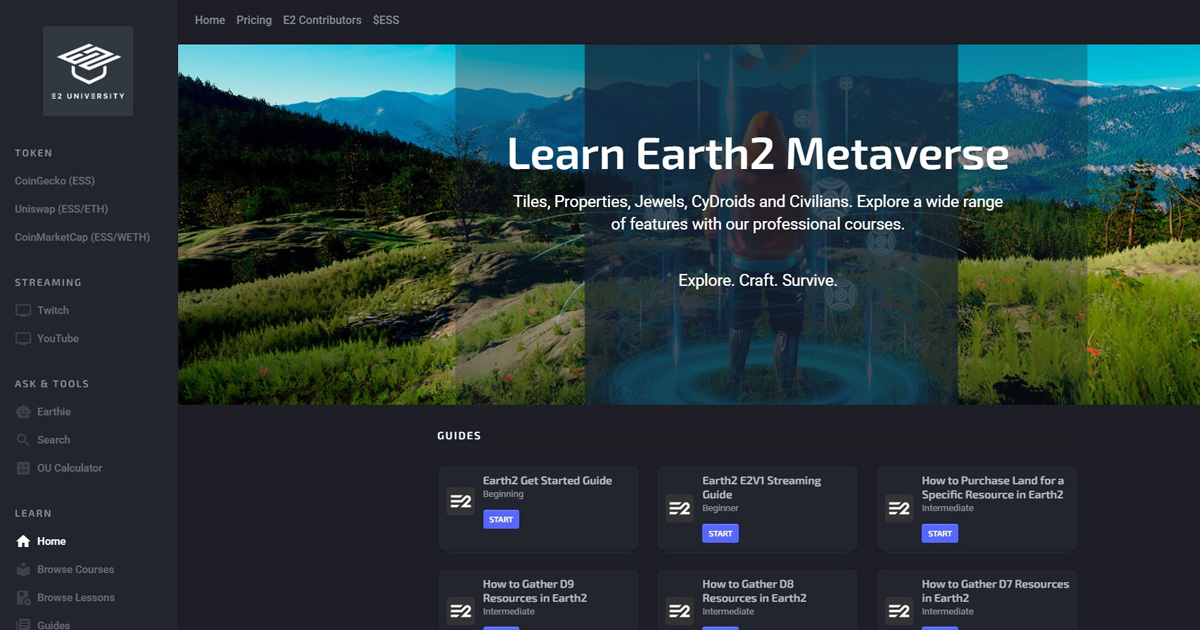Screen dimensions: 1200x630
Task: Click the YouTube monitor icon
Action: click(23, 339)
